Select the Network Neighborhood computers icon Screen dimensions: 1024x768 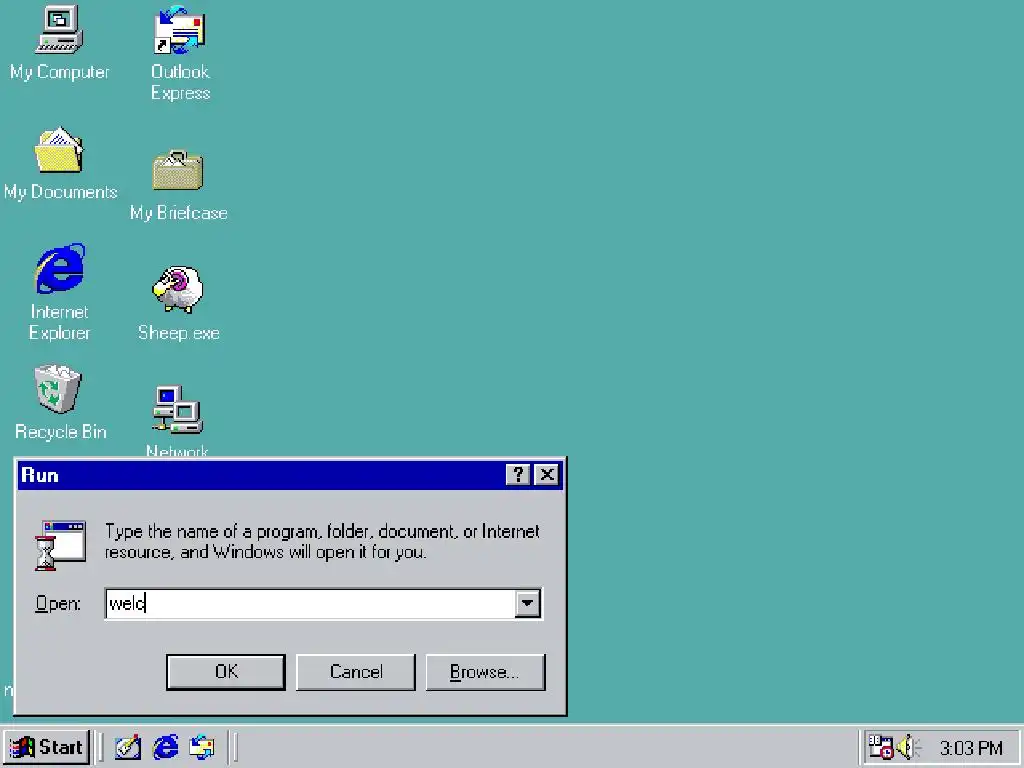point(178,409)
